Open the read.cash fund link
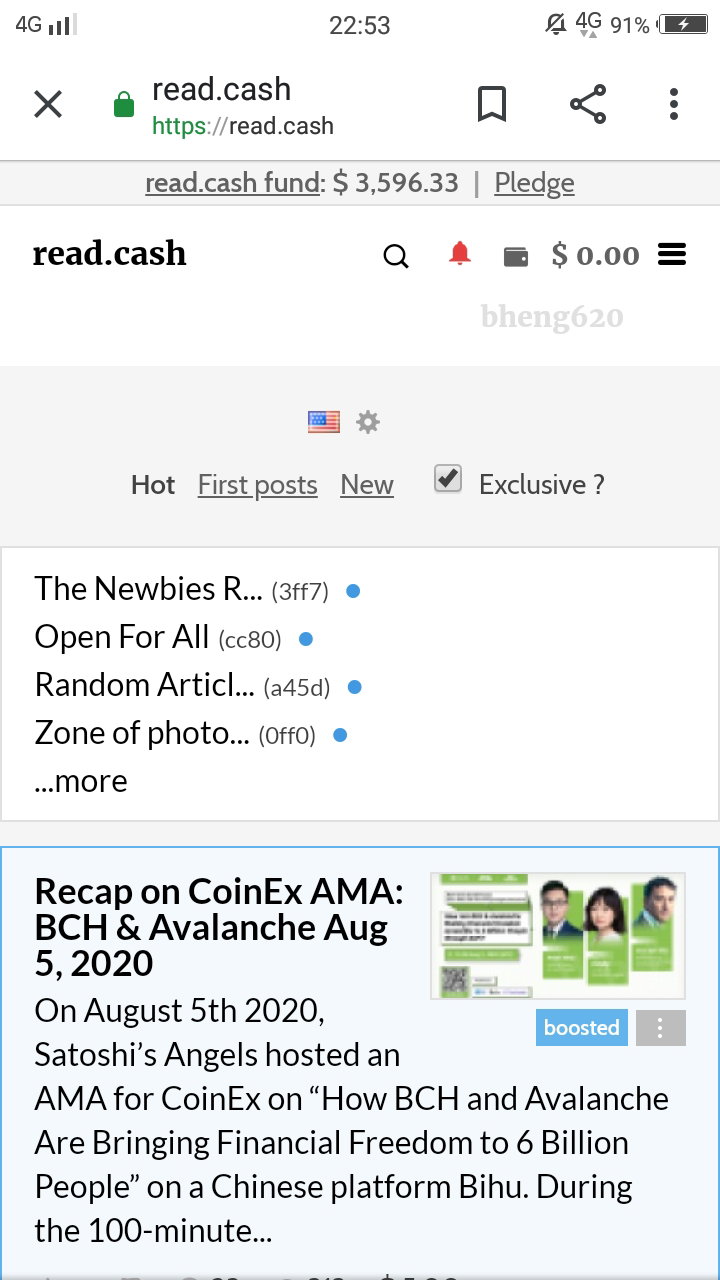 pos(235,183)
